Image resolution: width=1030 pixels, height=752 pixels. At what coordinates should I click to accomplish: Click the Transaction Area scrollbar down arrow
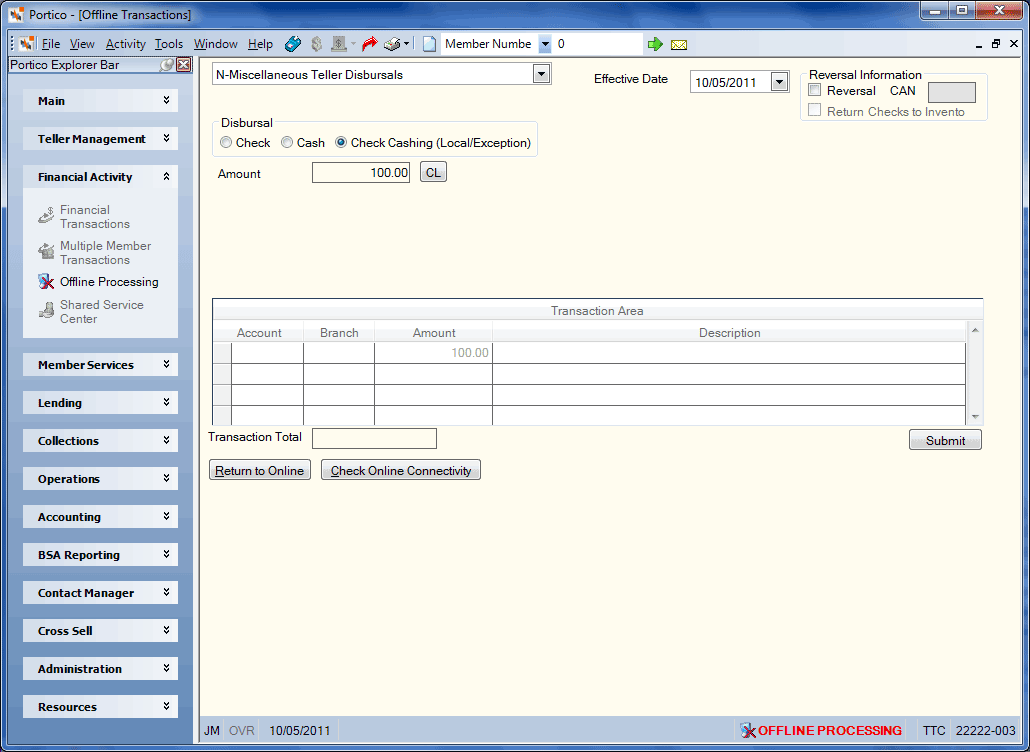click(975, 416)
